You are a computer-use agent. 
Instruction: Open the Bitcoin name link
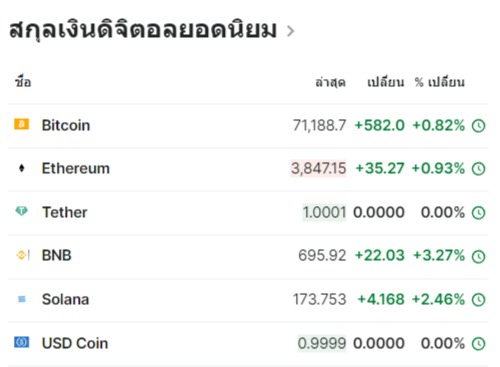click(66, 125)
